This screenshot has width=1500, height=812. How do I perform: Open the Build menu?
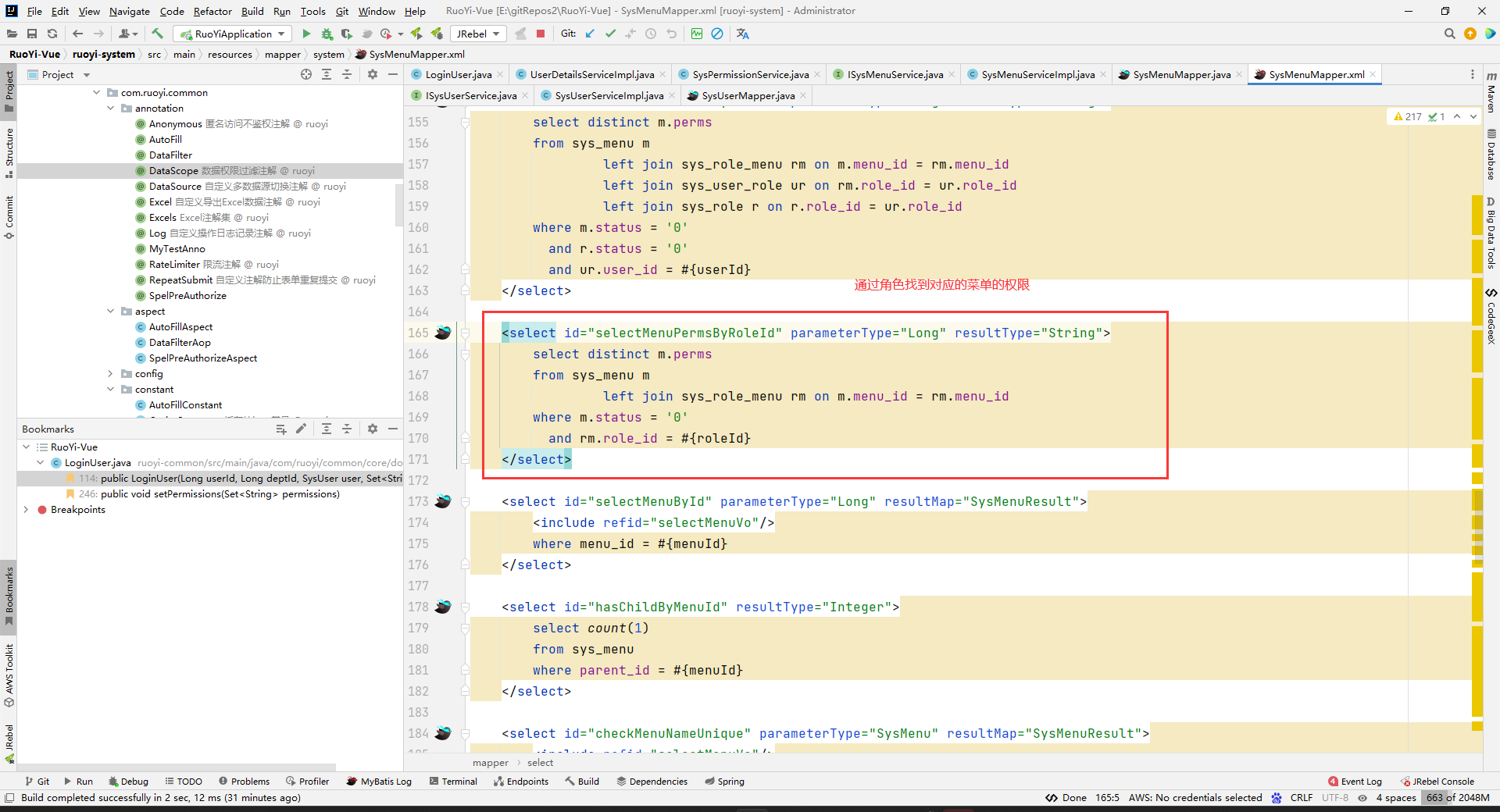click(252, 11)
